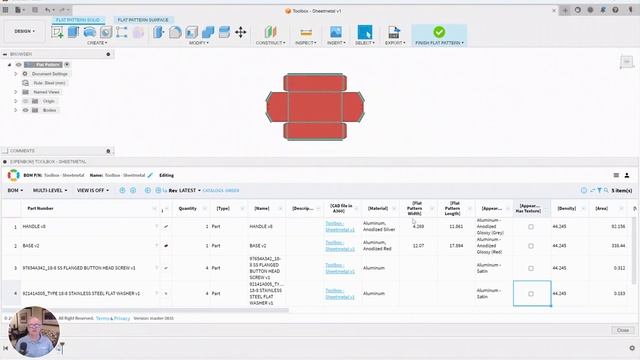Click the red flat pattern body in canvas
The image size is (640, 360).
point(315,107)
